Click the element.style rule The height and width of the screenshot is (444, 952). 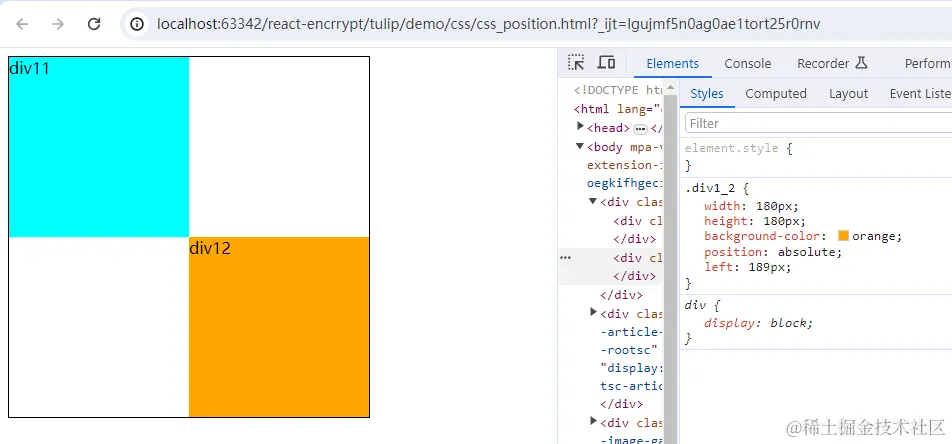point(732,148)
